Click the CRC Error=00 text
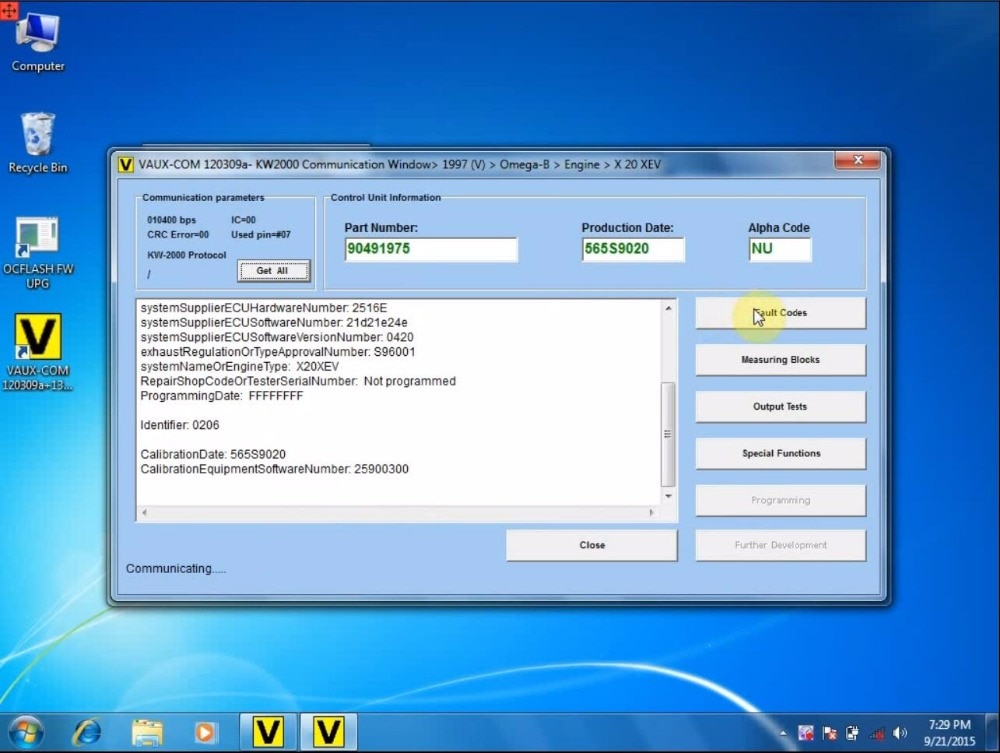 [x=178, y=235]
